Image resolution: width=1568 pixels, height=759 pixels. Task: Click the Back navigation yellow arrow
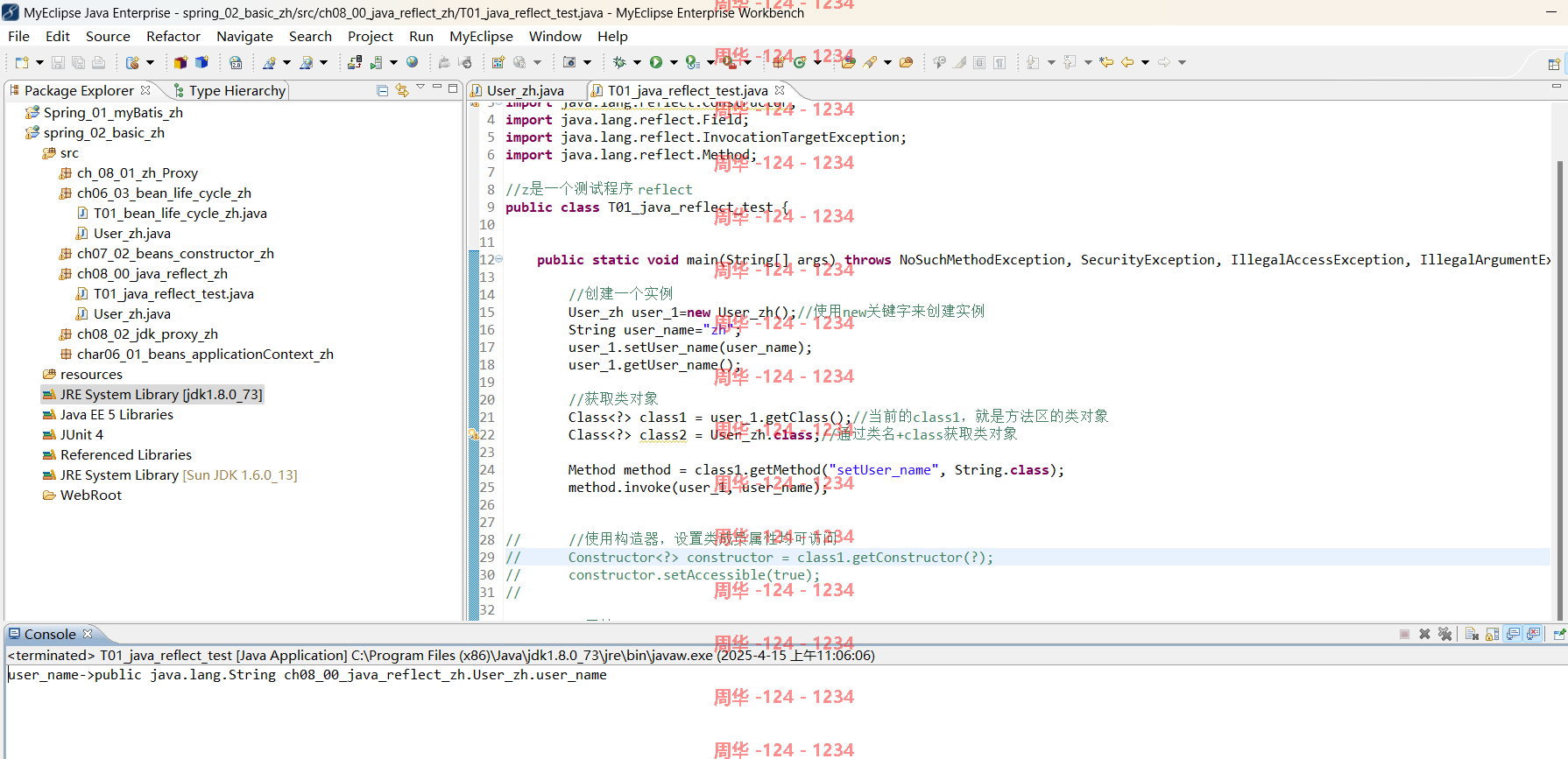tap(1127, 62)
